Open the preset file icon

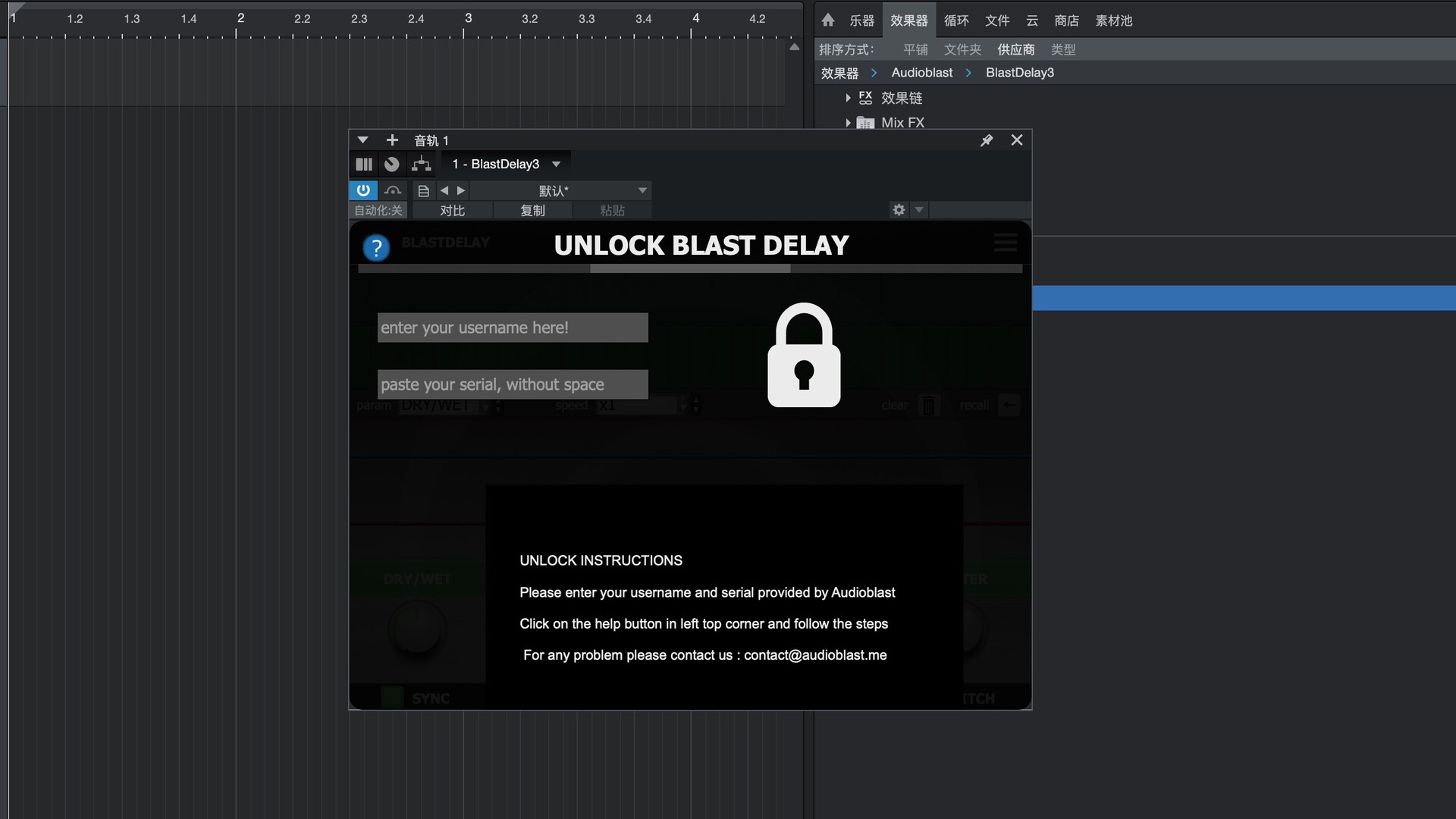423,191
